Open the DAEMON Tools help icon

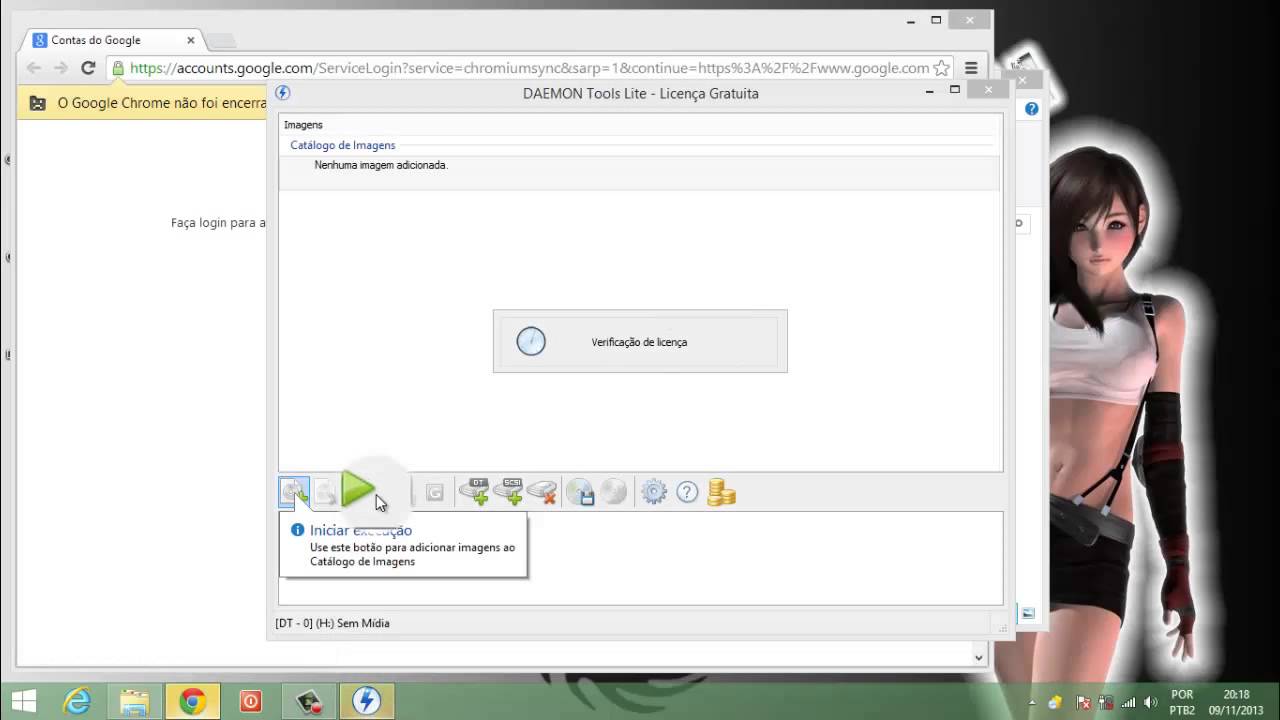coord(687,491)
